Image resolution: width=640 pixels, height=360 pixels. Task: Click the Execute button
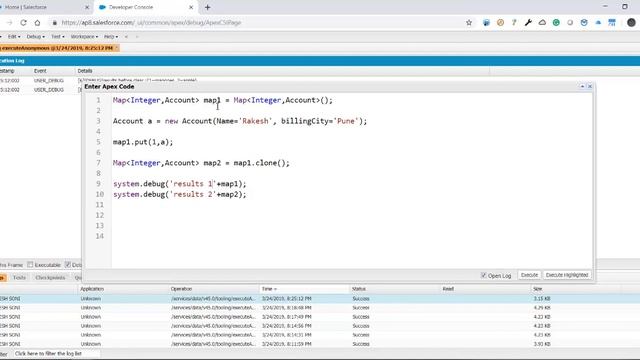pos(529,275)
